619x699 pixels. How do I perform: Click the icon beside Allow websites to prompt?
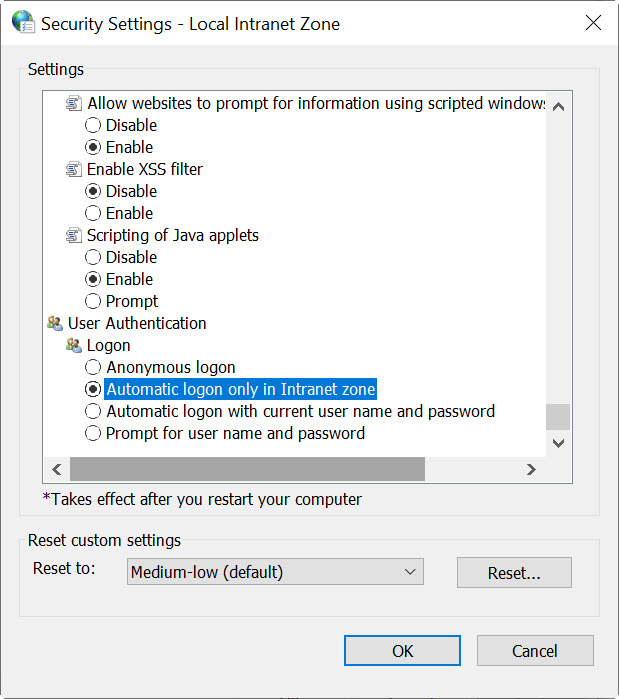(x=74, y=103)
